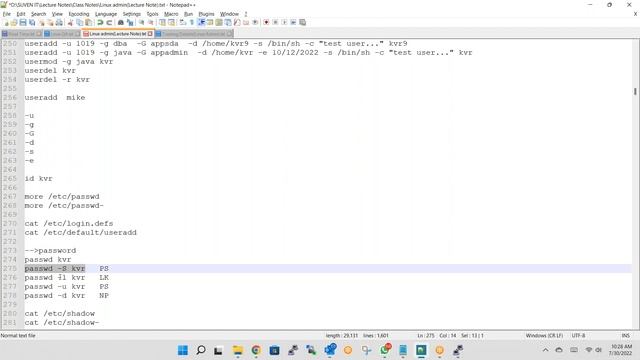Open the Settings menu

[131, 14]
